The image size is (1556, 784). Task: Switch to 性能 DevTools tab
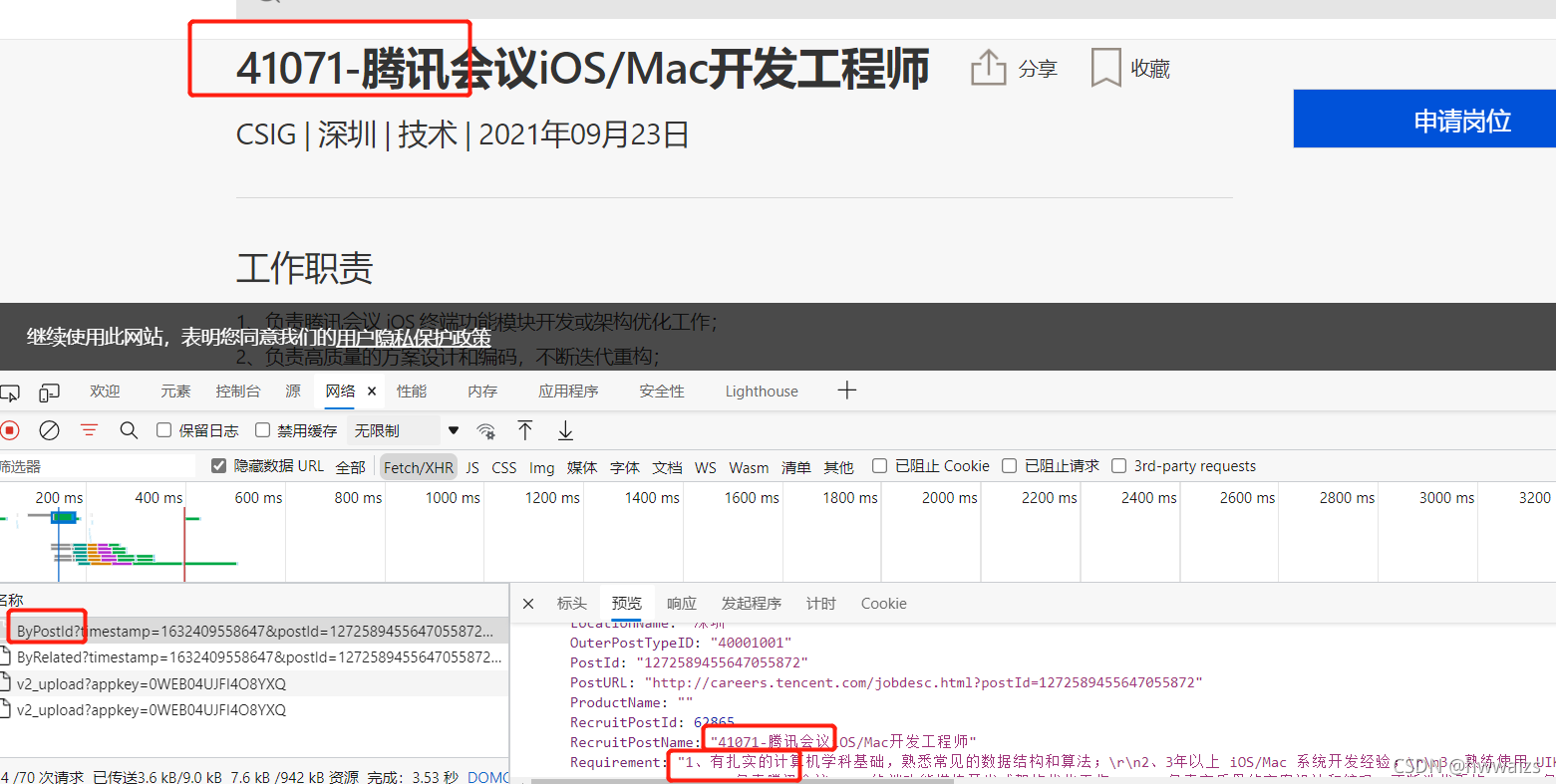[412, 392]
